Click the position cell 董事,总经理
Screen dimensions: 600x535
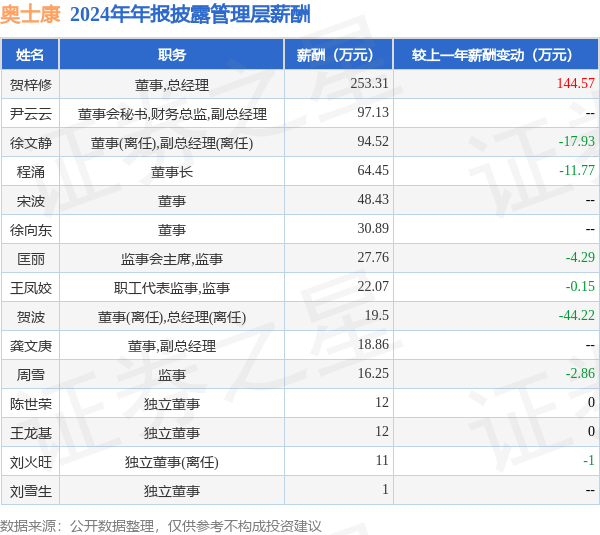tap(172, 85)
